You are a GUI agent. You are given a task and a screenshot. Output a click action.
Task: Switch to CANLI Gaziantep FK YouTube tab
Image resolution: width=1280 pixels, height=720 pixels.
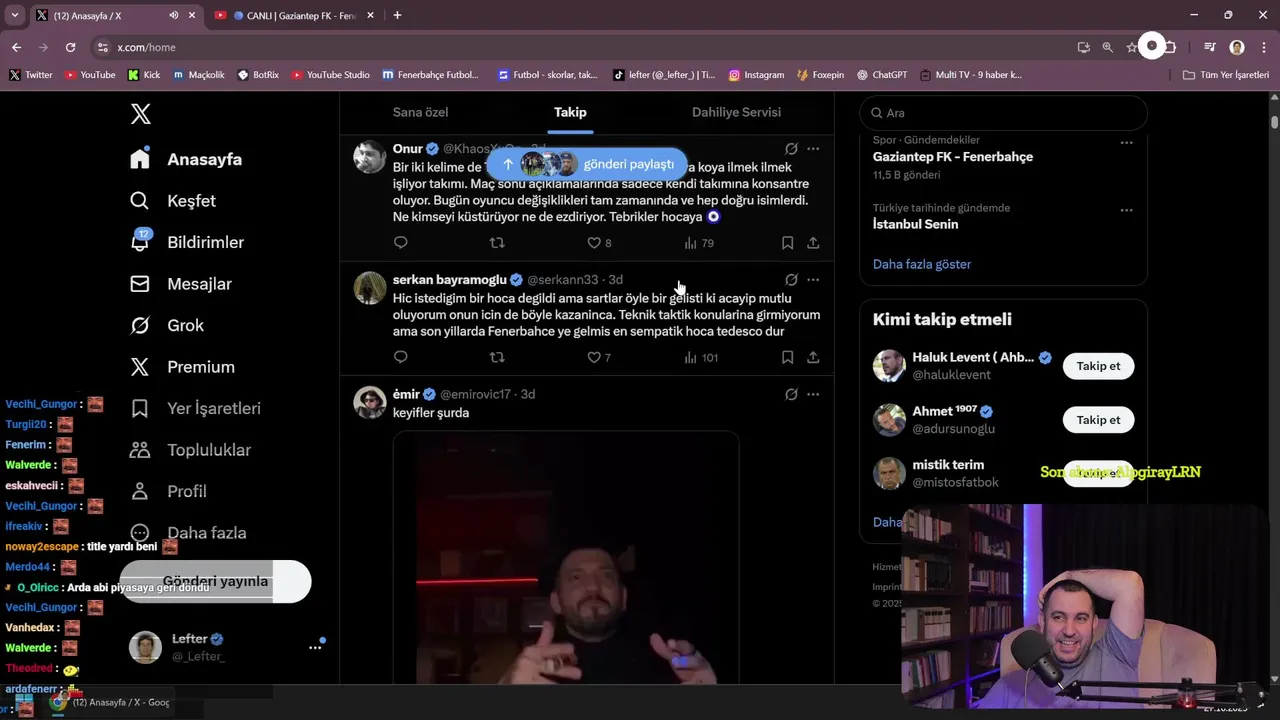click(x=294, y=15)
